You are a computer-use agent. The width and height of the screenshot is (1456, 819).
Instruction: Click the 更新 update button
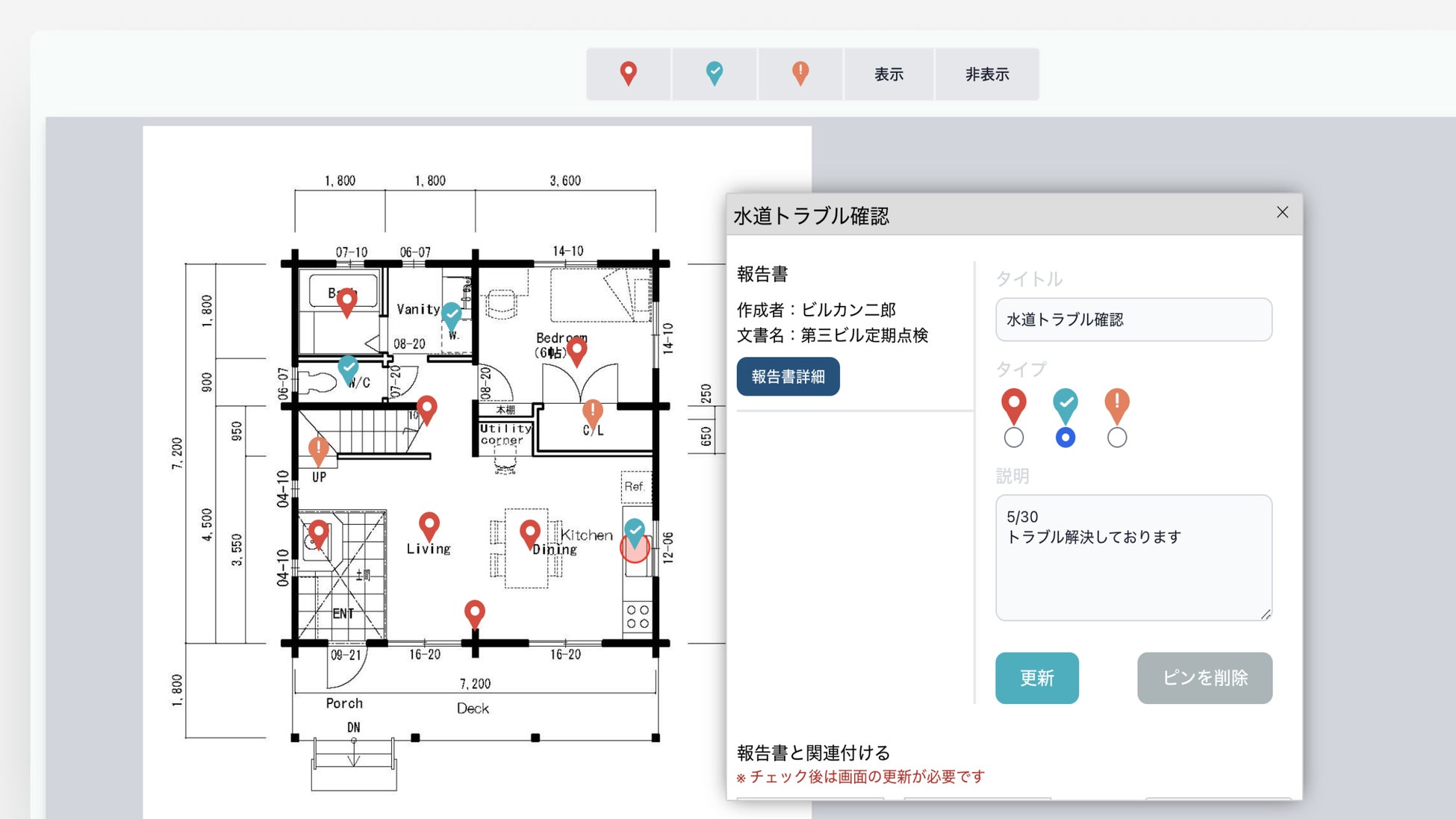(1036, 678)
